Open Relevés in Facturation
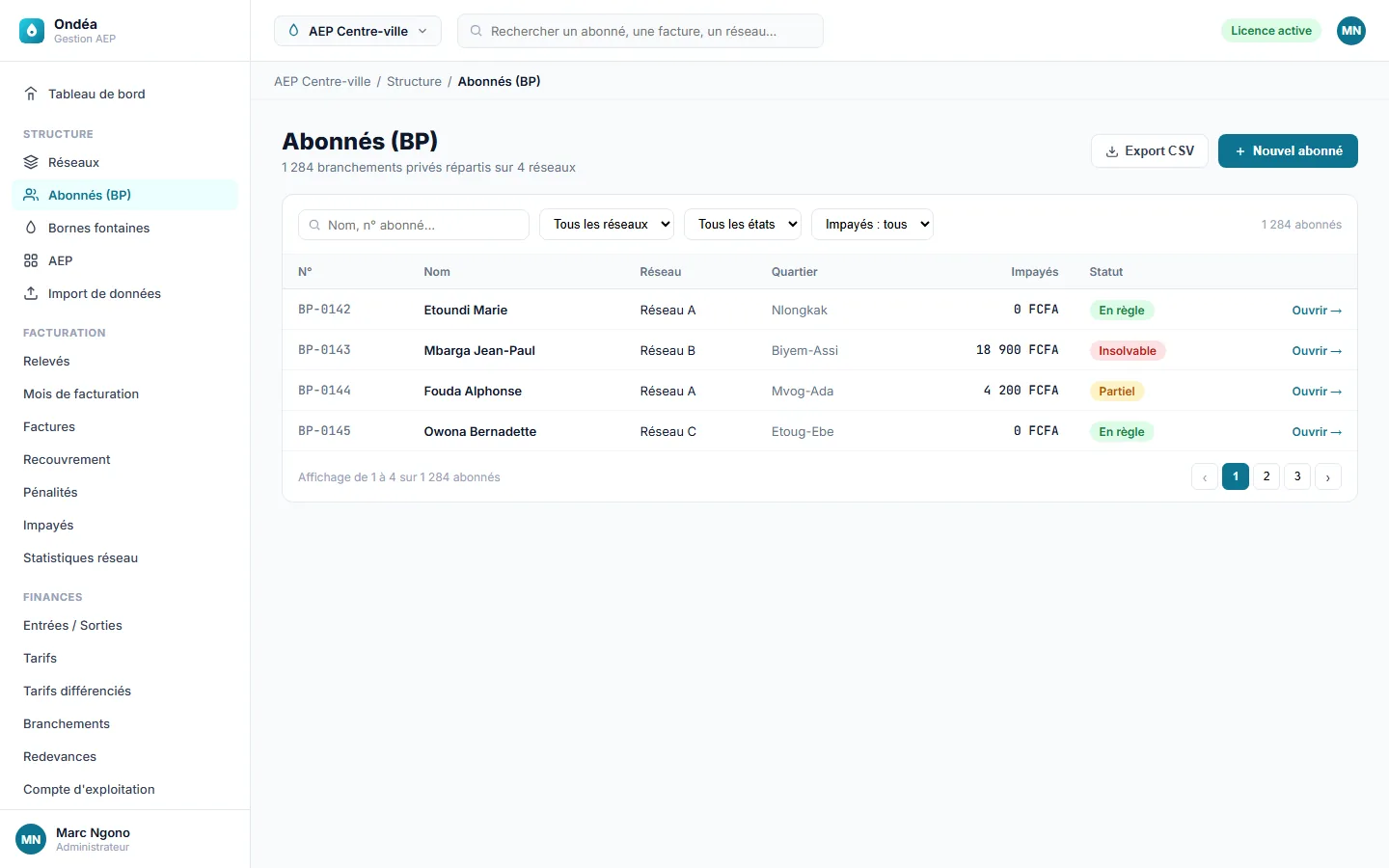Viewport: 1389px width, 868px height. point(124,361)
